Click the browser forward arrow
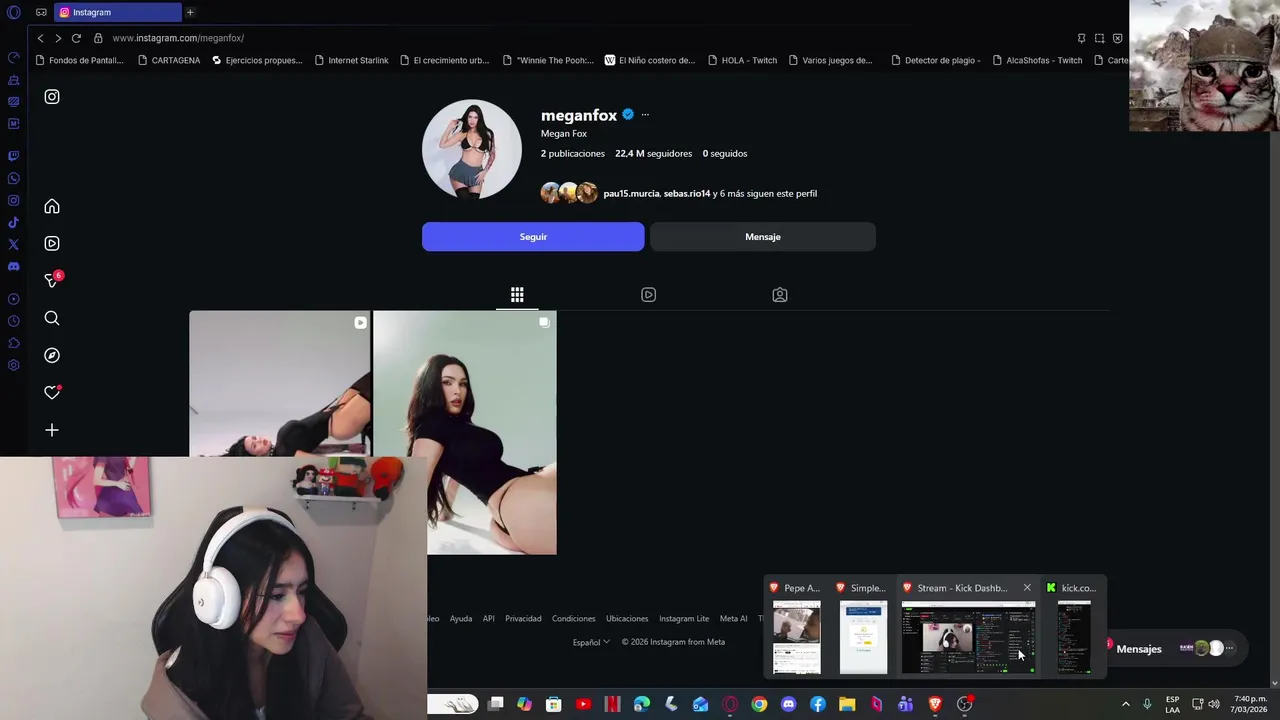 (x=58, y=38)
